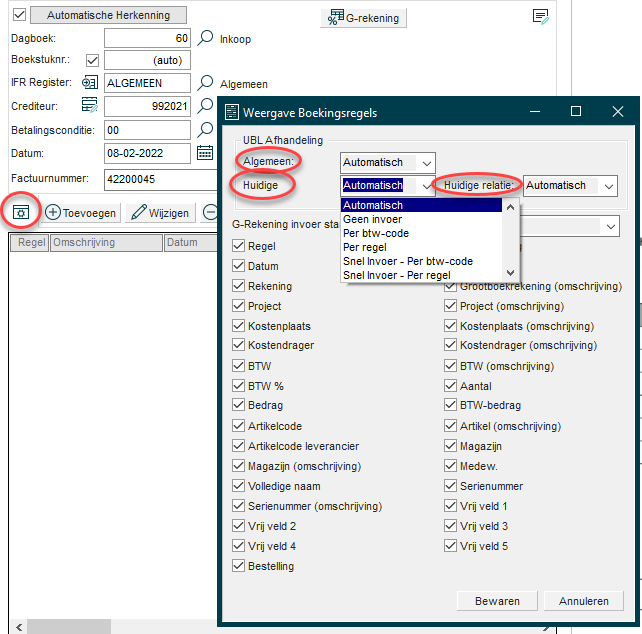Uncheck the Serienummer checkbox
Viewport: 642px width, 634px height.
tap(450, 485)
